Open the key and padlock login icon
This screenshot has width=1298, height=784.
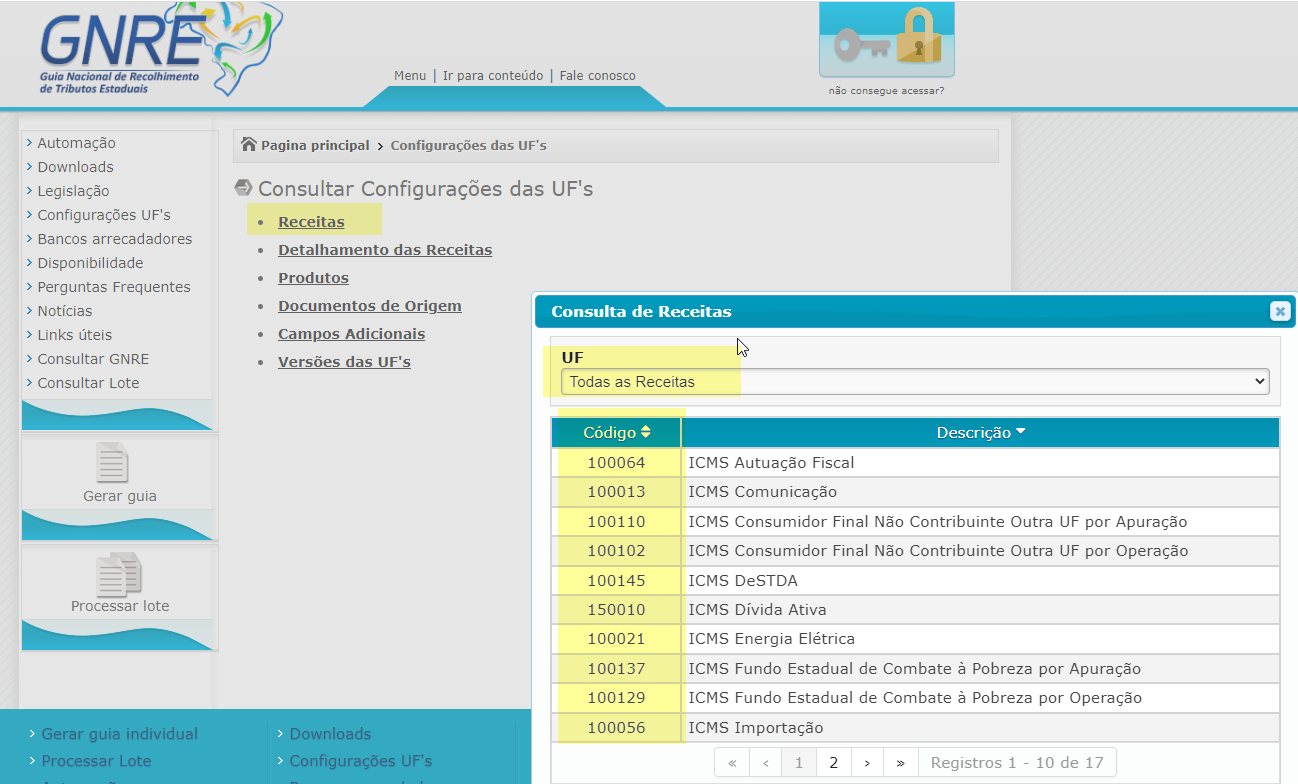[886, 40]
